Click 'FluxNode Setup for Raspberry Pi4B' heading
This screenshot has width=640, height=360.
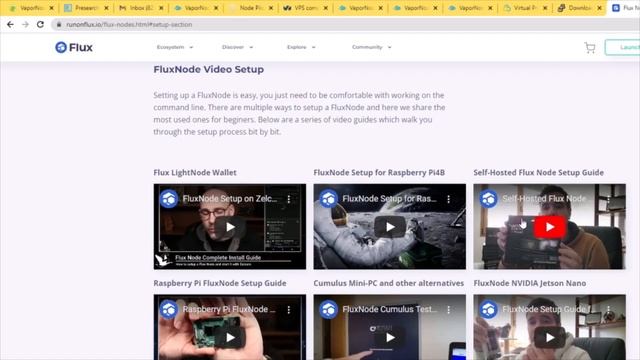[379, 173]
